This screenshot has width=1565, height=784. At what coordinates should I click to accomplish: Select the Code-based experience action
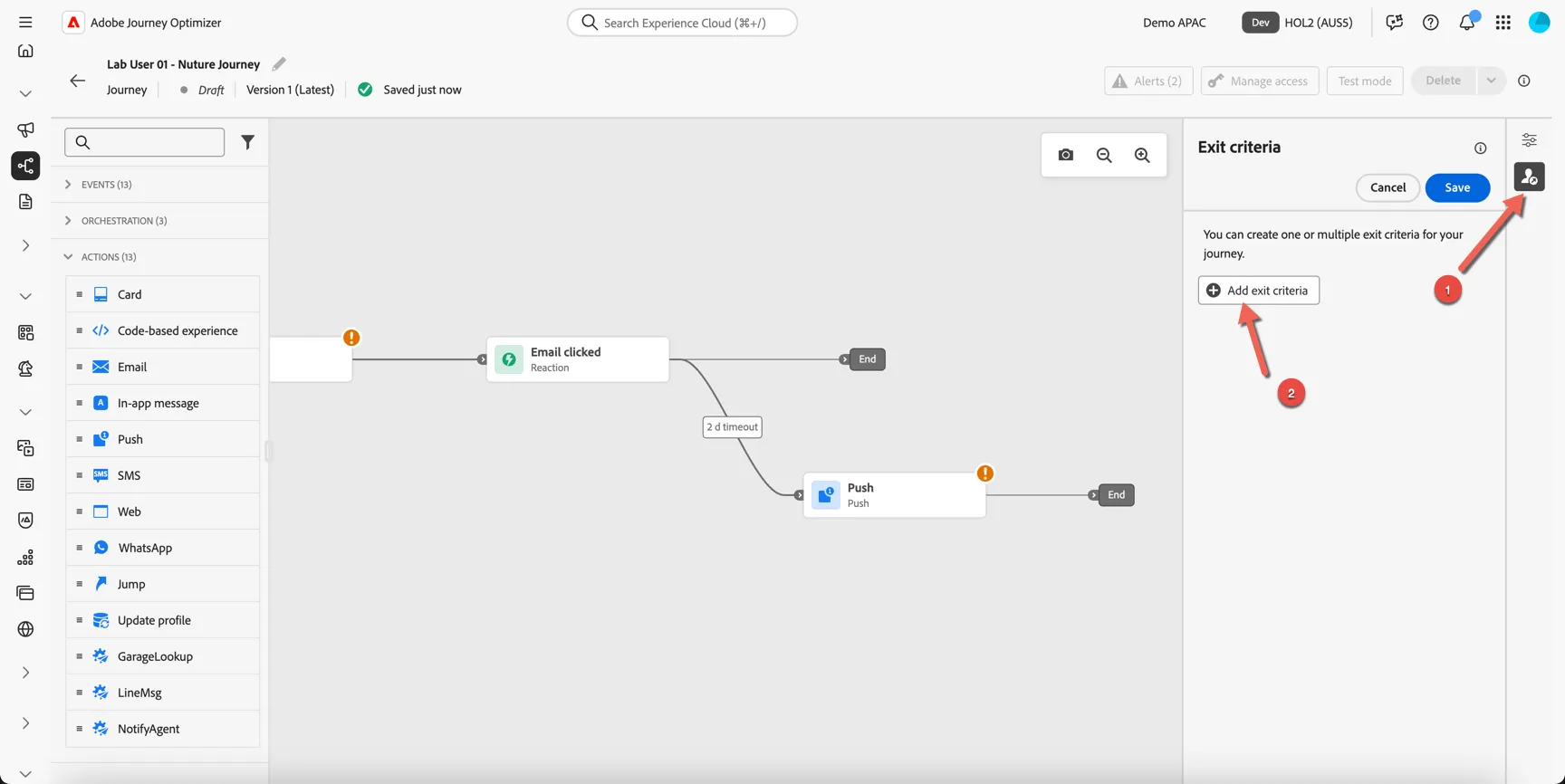[x=163, y=330]
